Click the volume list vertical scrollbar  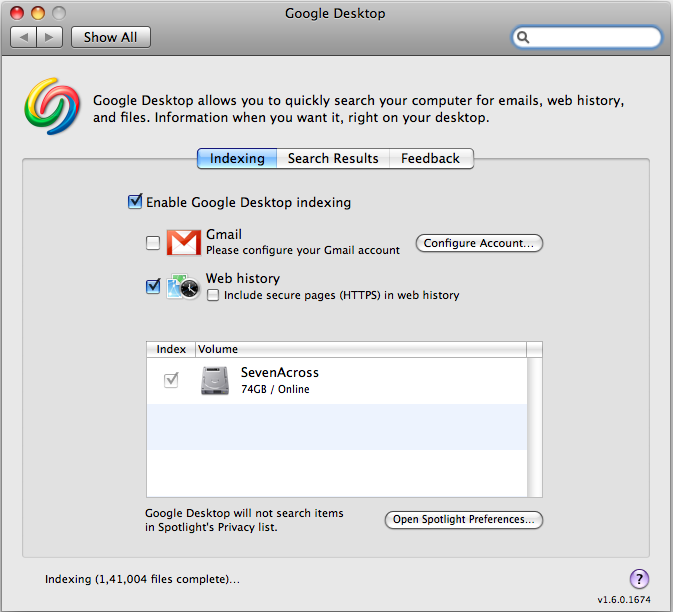point(535,427)
